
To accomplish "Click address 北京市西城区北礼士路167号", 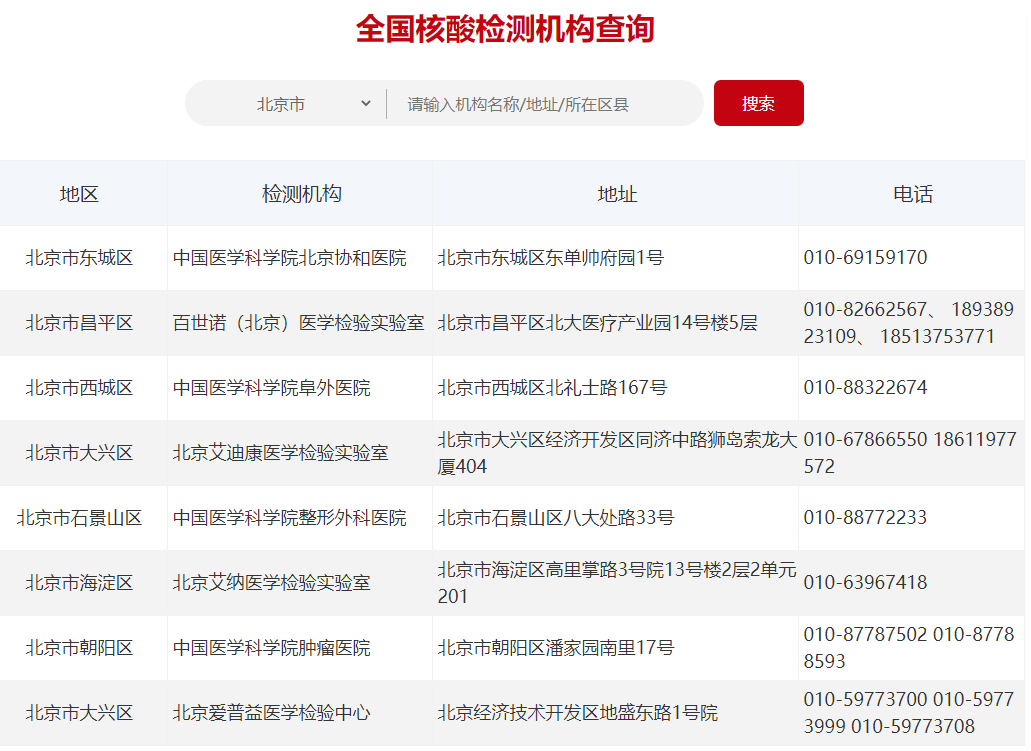I will point(552,388).
